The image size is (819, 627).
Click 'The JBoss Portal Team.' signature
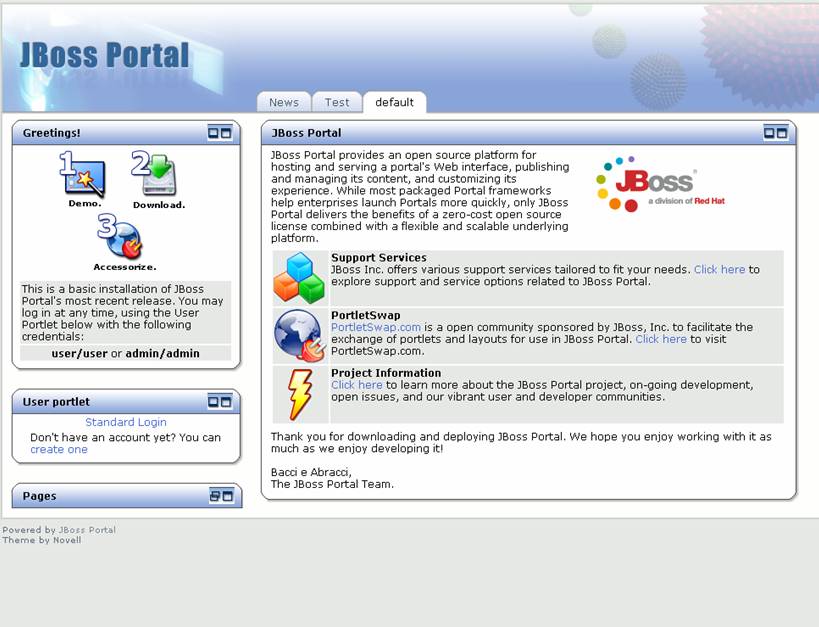[332, 484]
